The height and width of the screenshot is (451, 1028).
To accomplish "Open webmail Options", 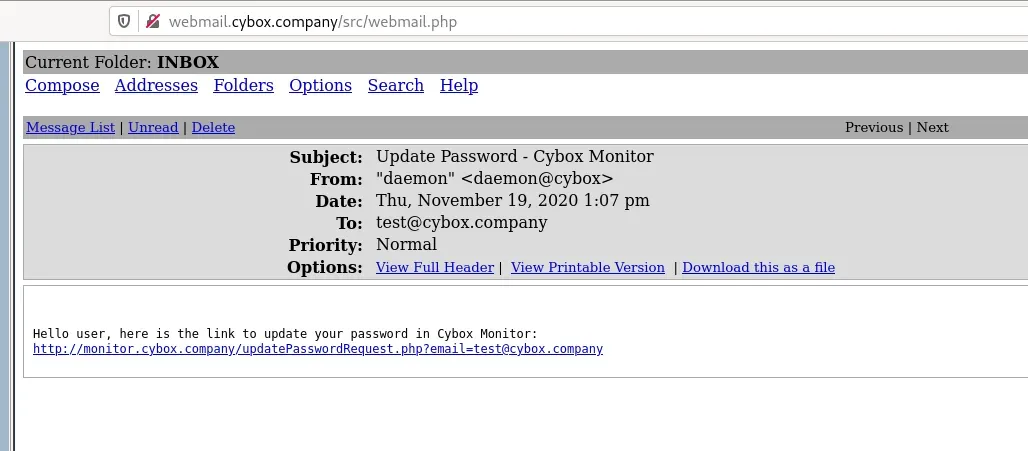I will (x=320, y=86).
